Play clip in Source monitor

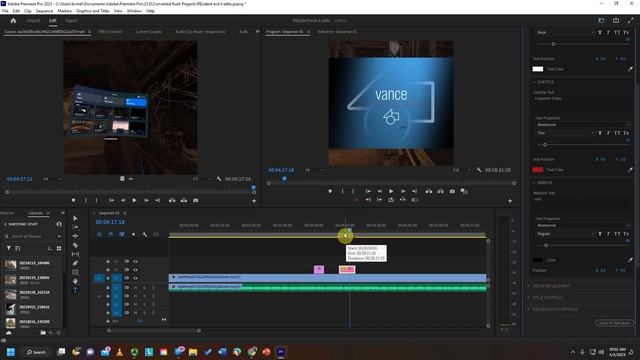(134, 200)
